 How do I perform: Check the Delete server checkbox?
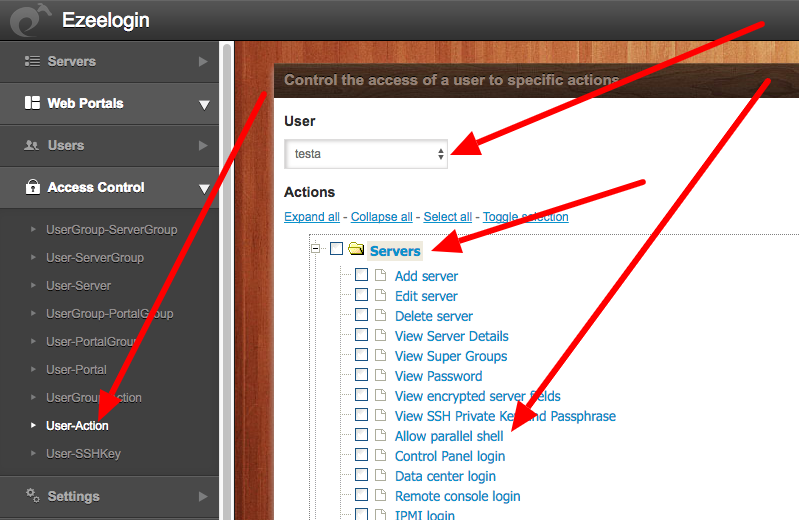(361, 315)
